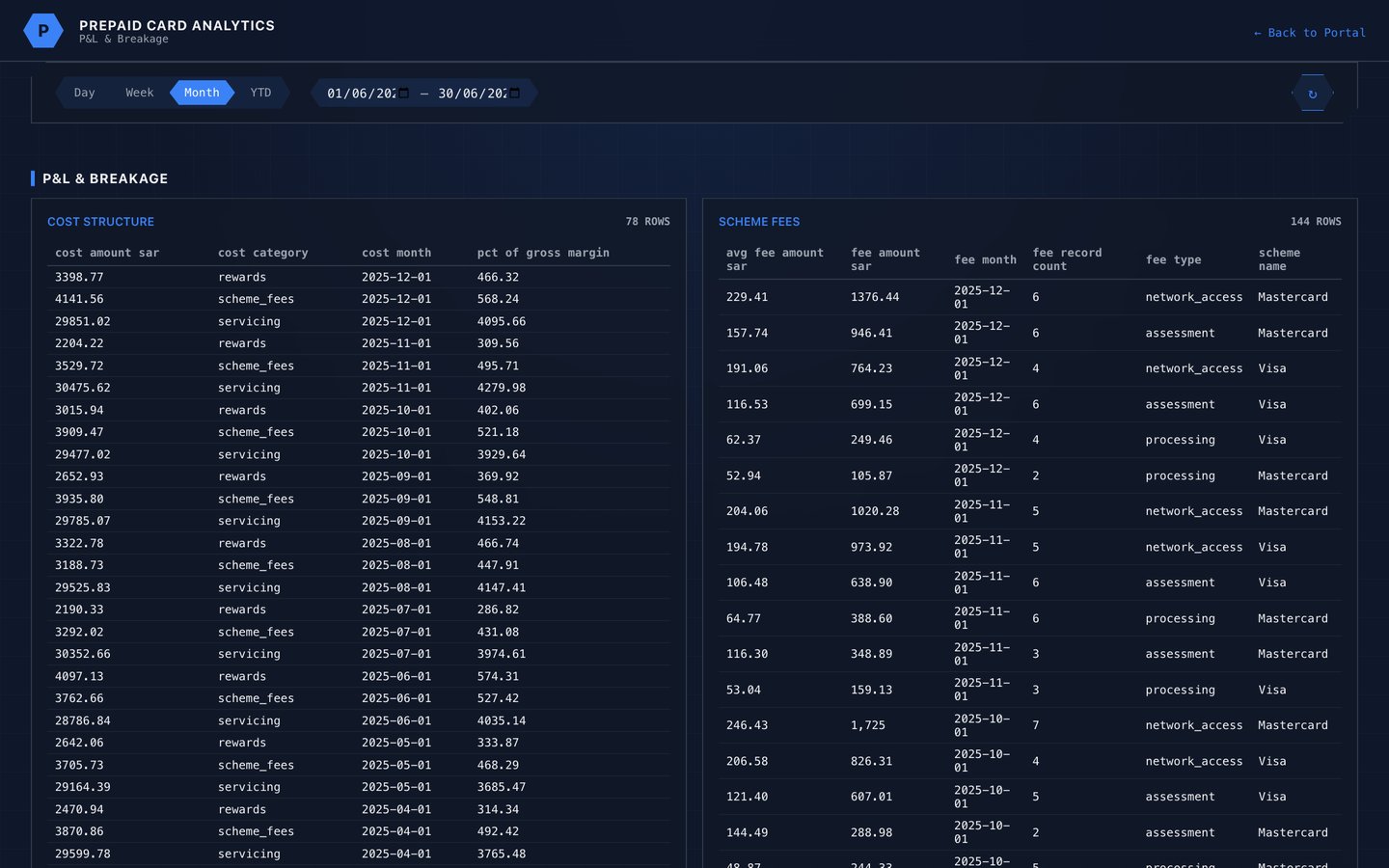The width and height of the screenshot is (1389, 868).
Task: Click the Scheme Fees panel title
Action: click(759, 222)
